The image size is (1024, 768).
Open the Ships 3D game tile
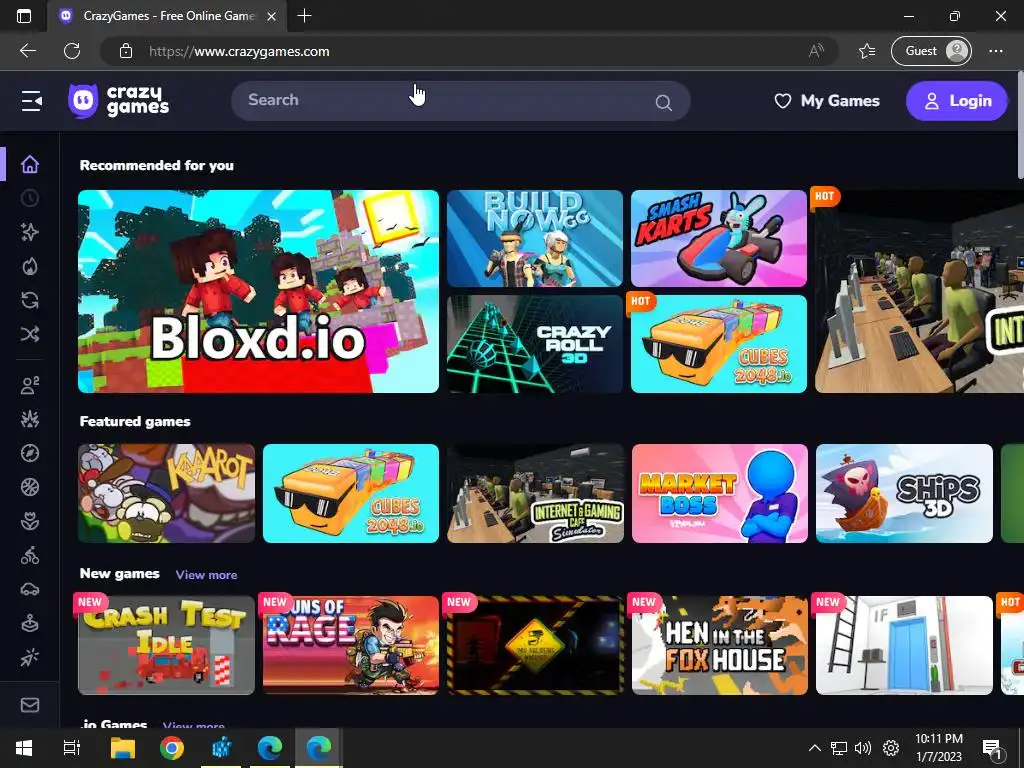[904, 494]
